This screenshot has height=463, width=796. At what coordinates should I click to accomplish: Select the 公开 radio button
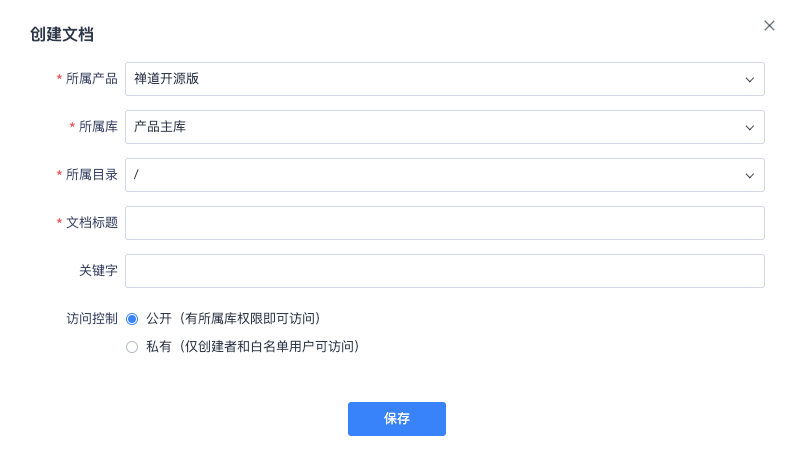(132, 319)
